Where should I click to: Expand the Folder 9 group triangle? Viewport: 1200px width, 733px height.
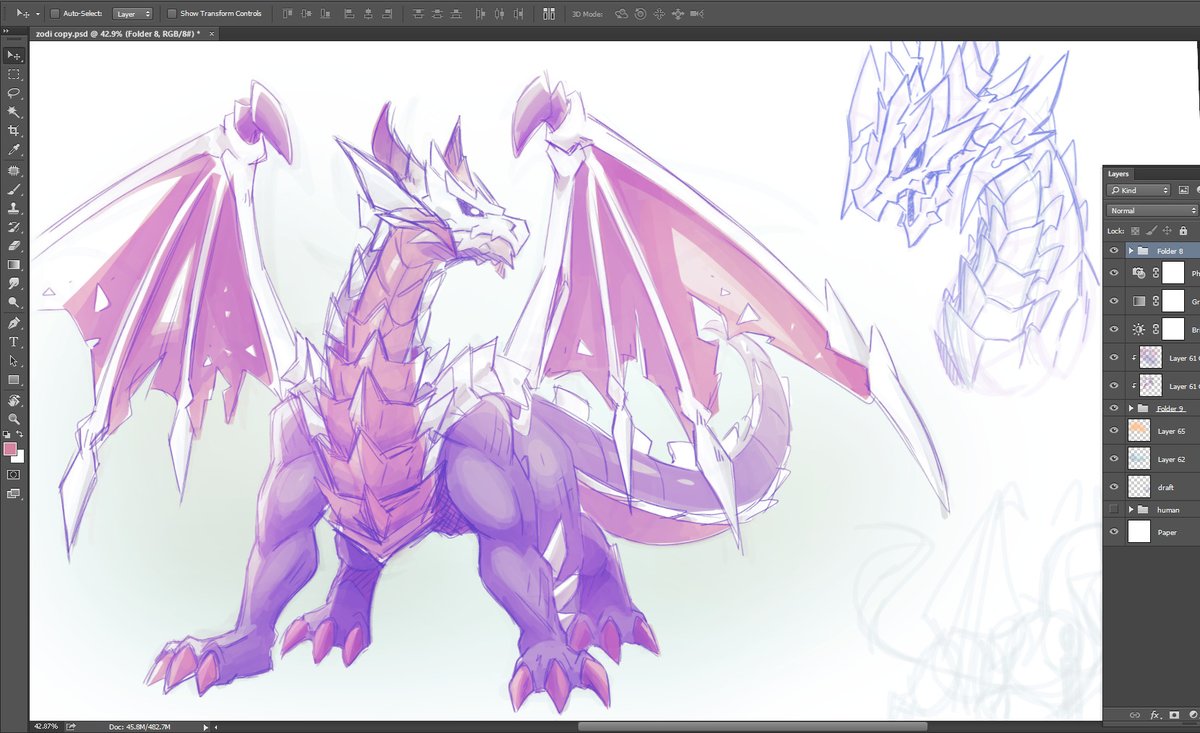(1131, 408)
